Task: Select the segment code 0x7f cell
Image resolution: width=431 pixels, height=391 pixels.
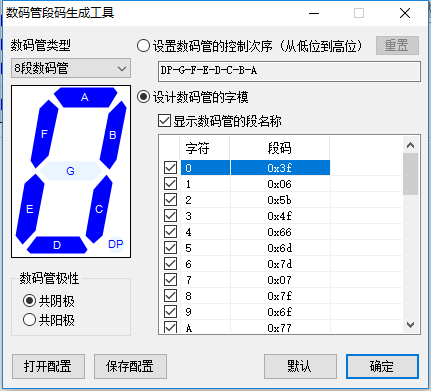Action: coord(280,296)
